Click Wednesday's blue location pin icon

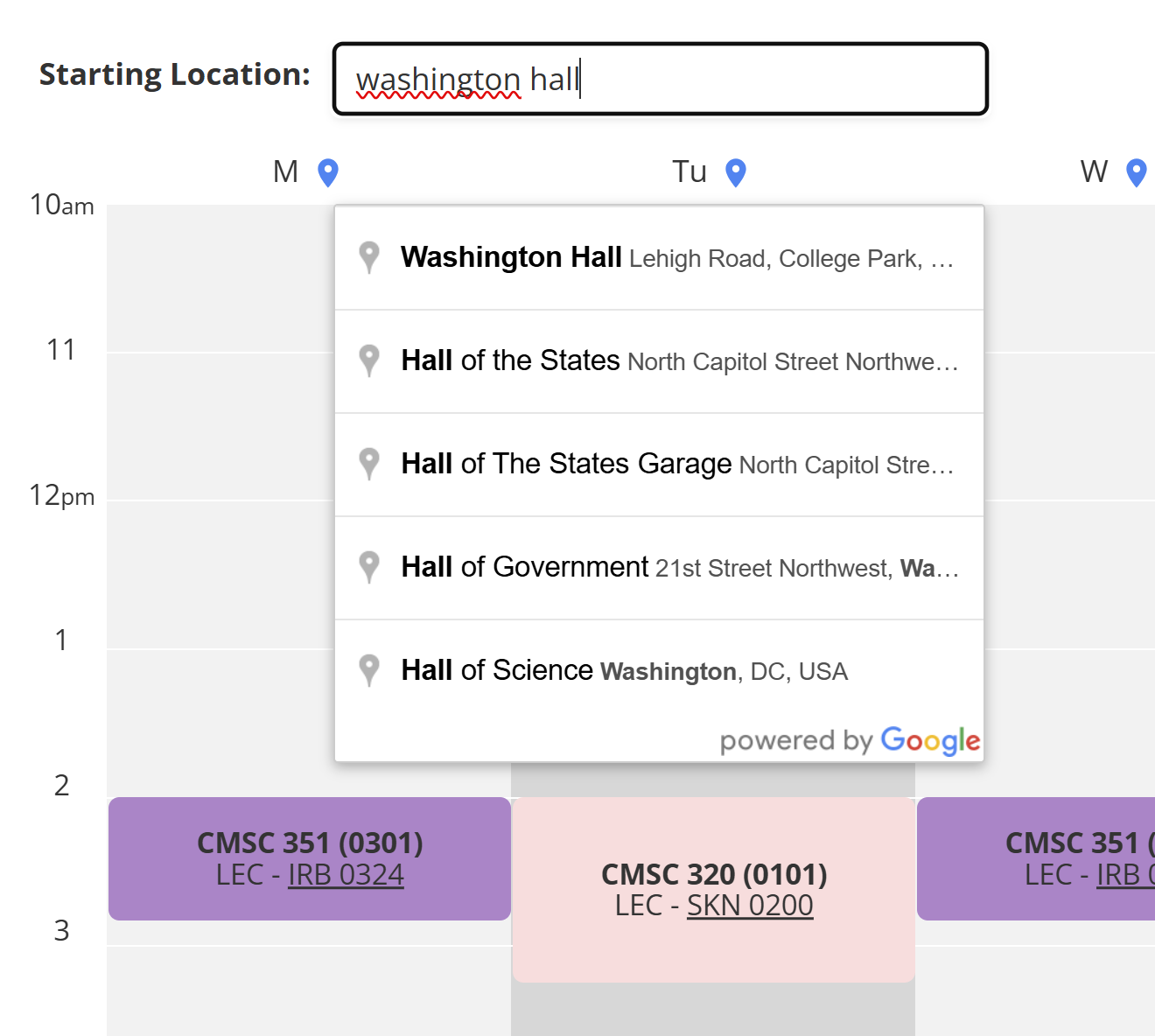1135,171
